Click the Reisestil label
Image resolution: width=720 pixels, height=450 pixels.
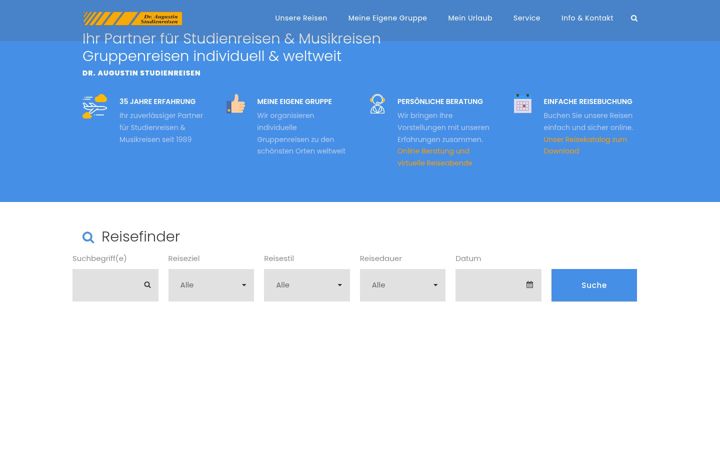pyautogui.click(x=279, y=259)
